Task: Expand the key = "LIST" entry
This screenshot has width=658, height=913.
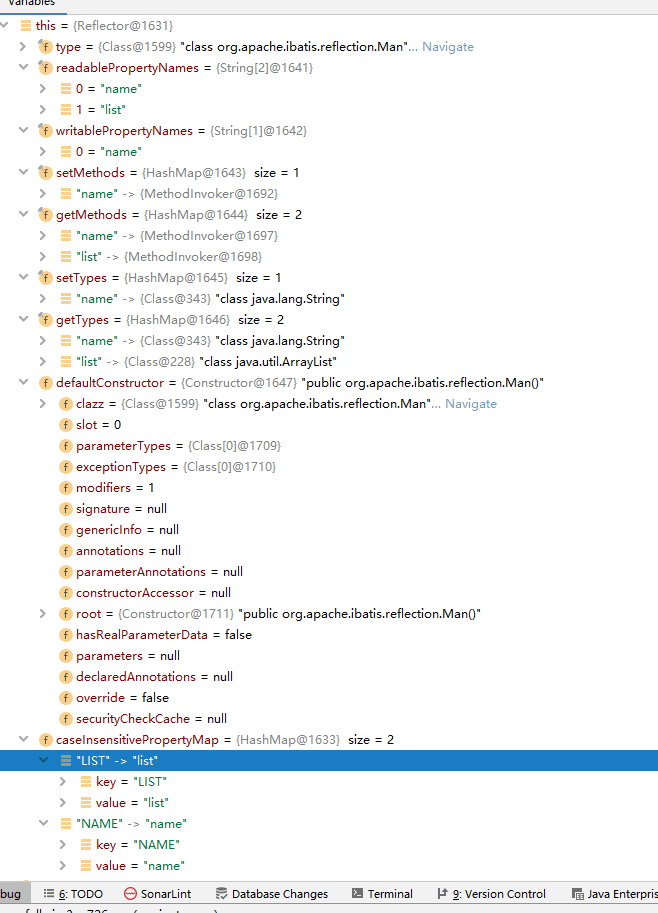Action: click(x=63, y=781)
